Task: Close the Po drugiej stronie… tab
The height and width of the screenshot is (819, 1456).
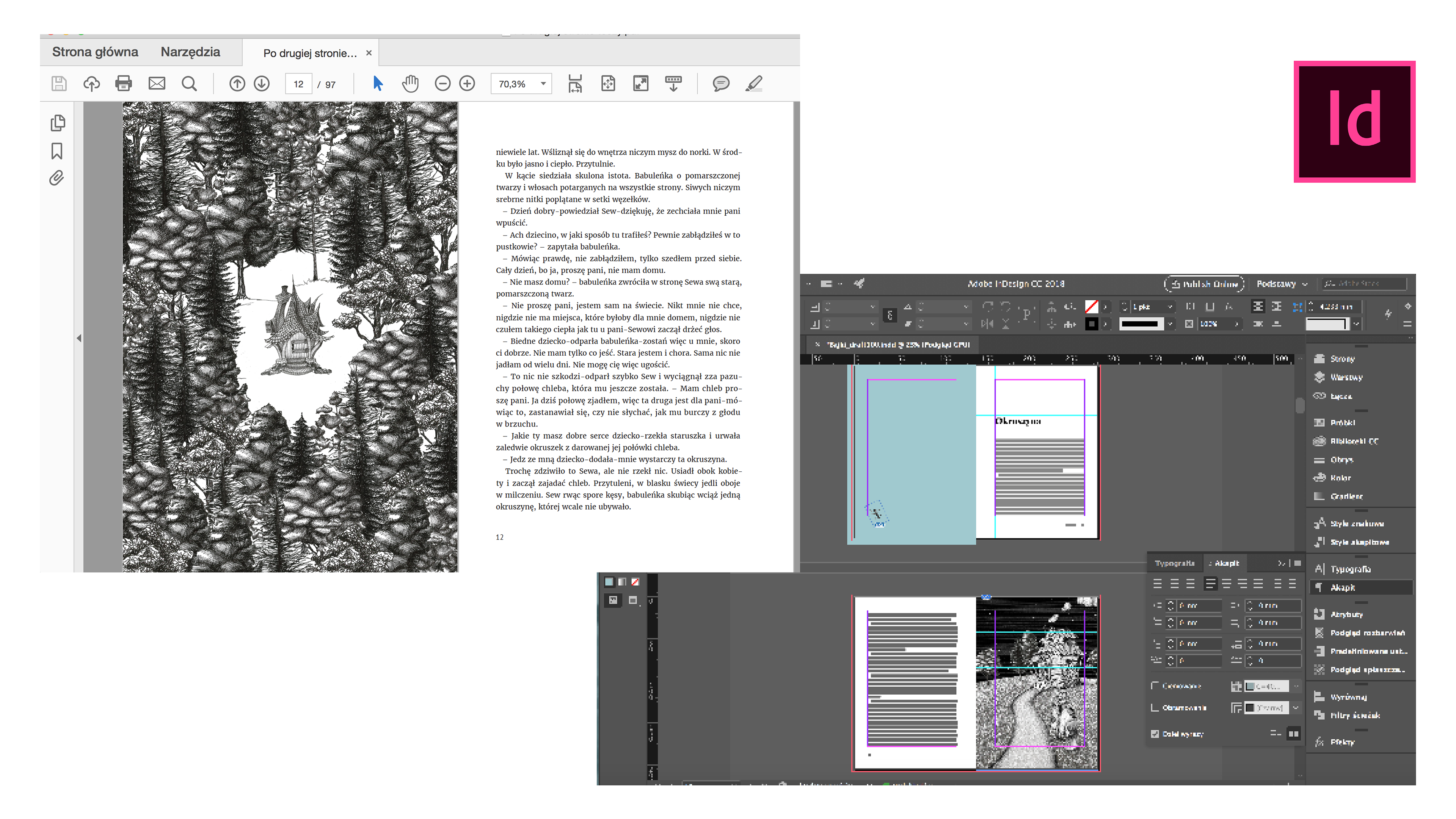Action: (x=369, y=53)
